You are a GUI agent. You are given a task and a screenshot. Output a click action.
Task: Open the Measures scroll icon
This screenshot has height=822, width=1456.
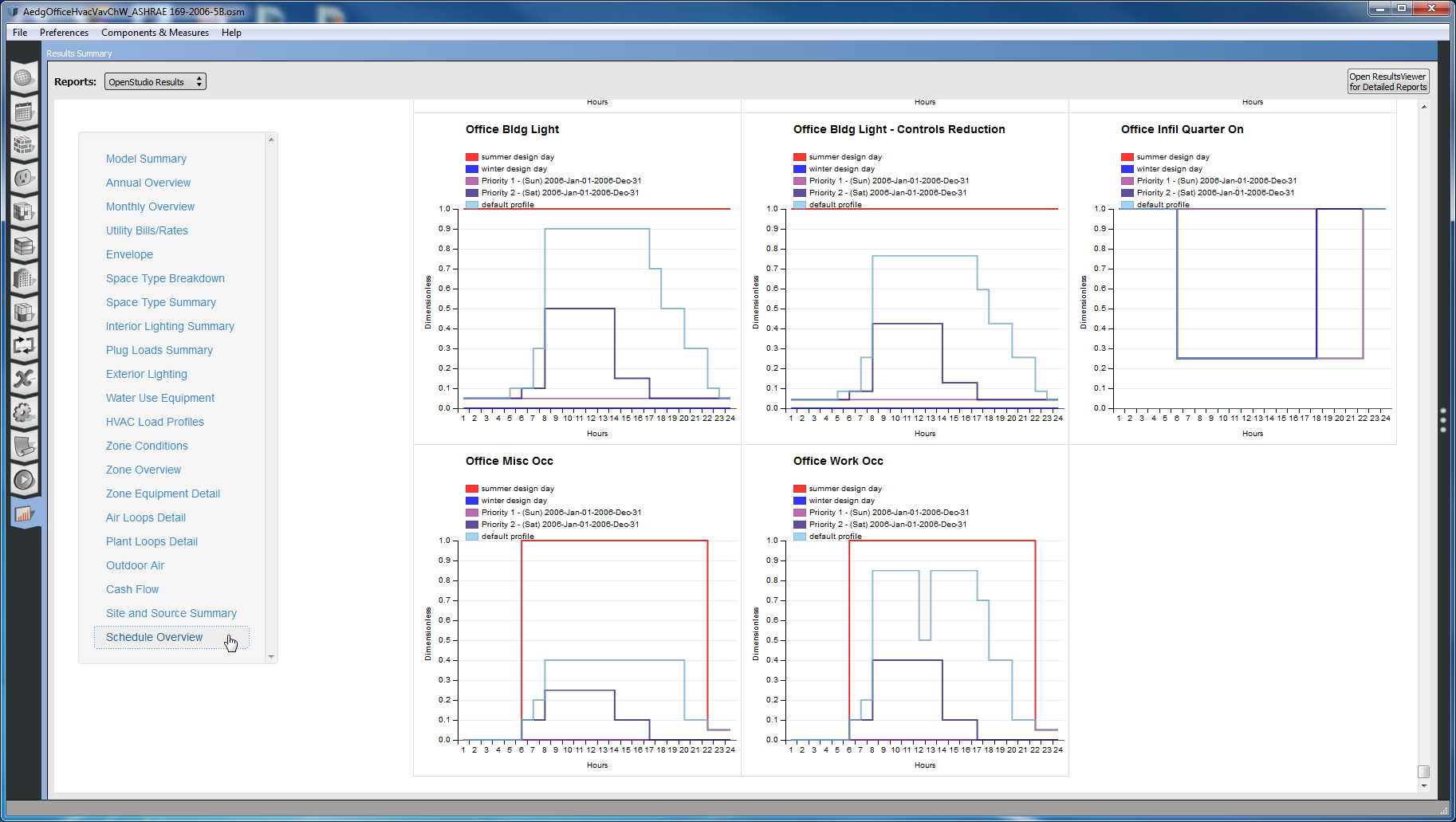click(x=24, y=446)
